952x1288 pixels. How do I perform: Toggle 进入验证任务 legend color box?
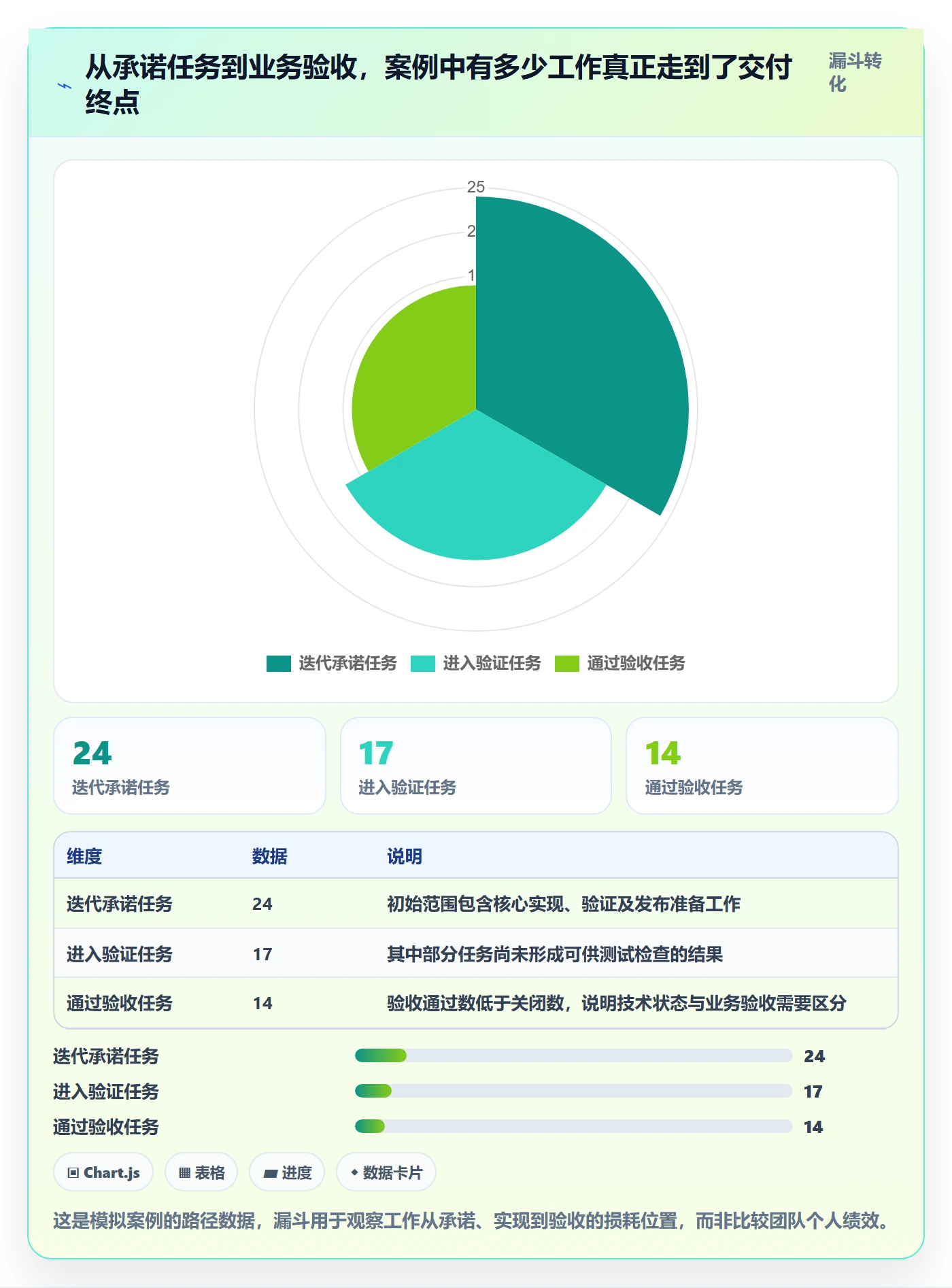[x=422, y=663]
